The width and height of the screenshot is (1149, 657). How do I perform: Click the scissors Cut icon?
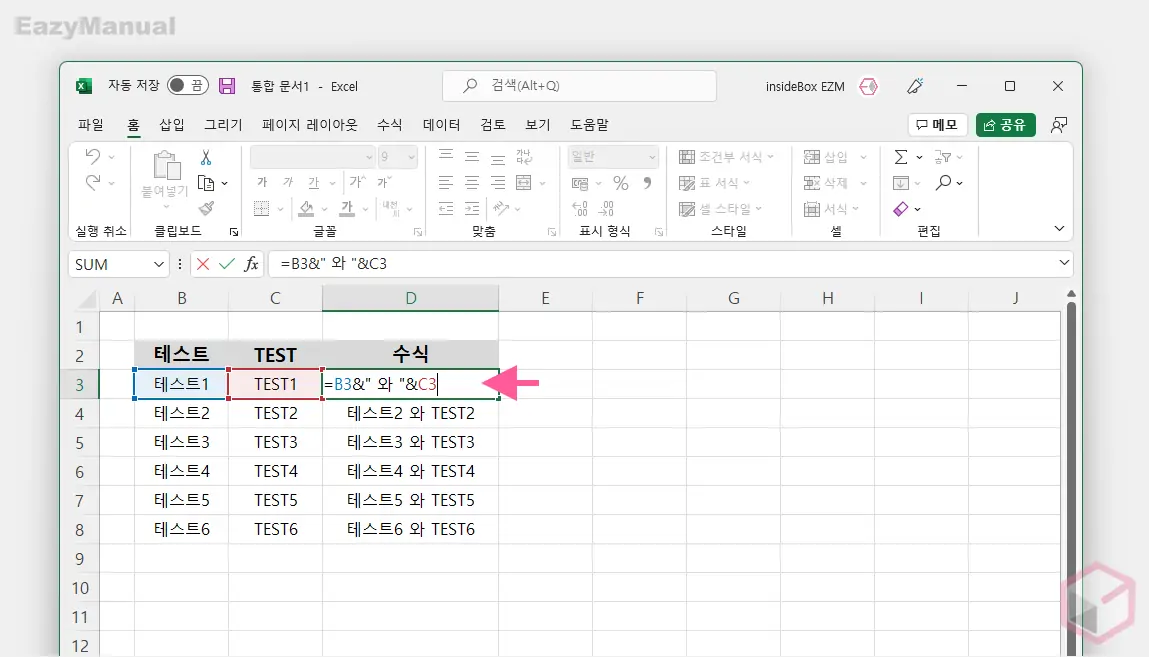tap(206, 157)
